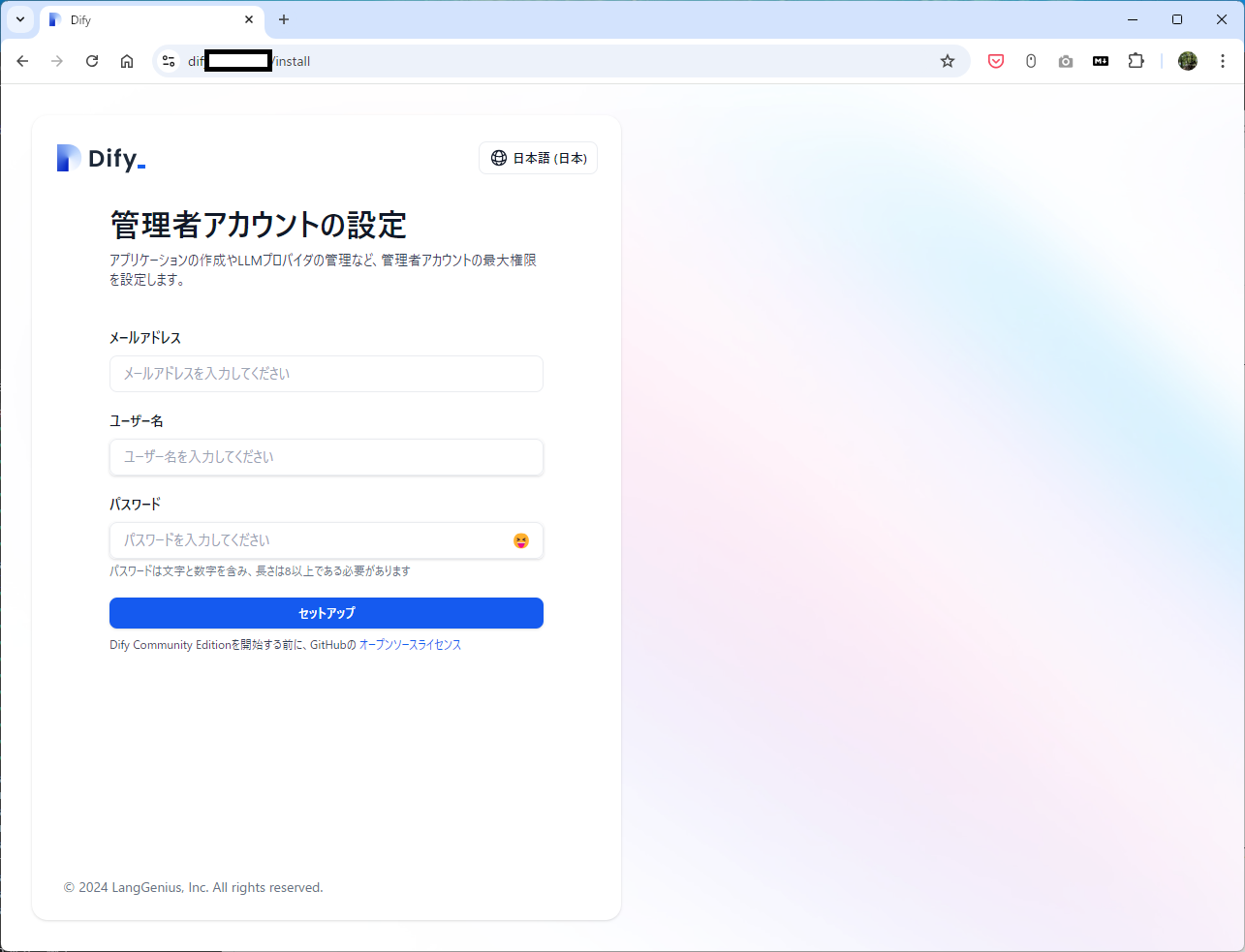Focus the メールアドレス input field
Image resolution: width=1245 pixels, height=952 pixels.
tap(327, 374)
